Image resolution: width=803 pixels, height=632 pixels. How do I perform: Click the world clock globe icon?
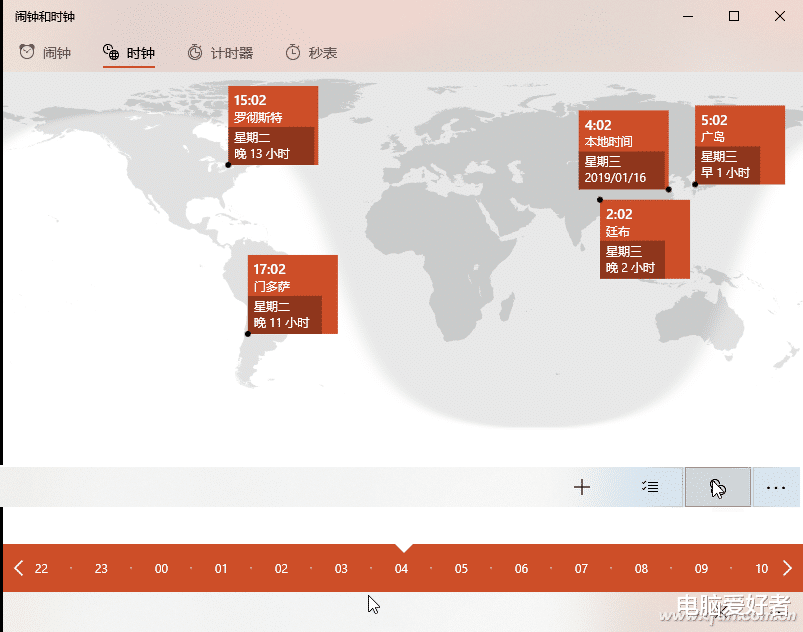point(111,52)
